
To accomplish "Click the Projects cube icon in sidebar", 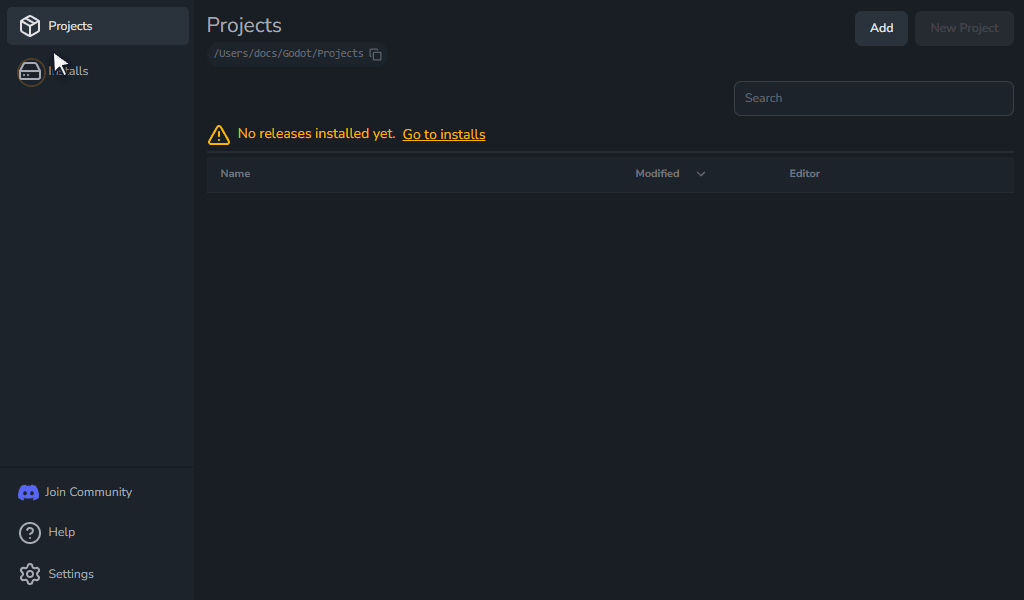I will [x=29, y=26].
